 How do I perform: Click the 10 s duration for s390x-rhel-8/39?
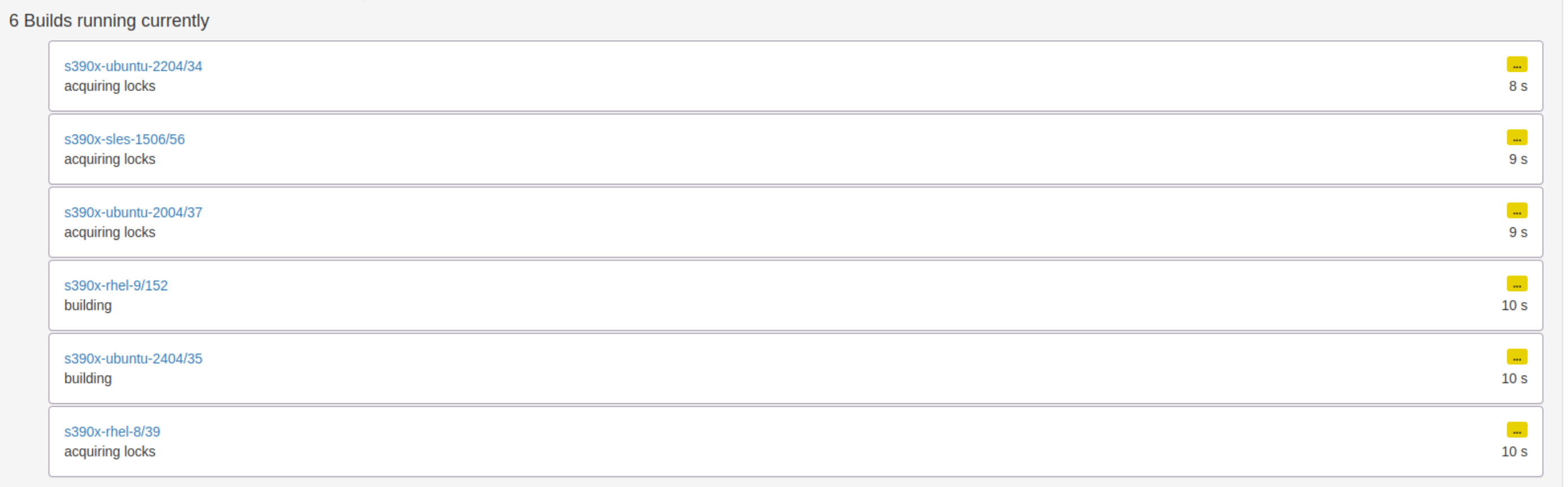[1514, 451]
